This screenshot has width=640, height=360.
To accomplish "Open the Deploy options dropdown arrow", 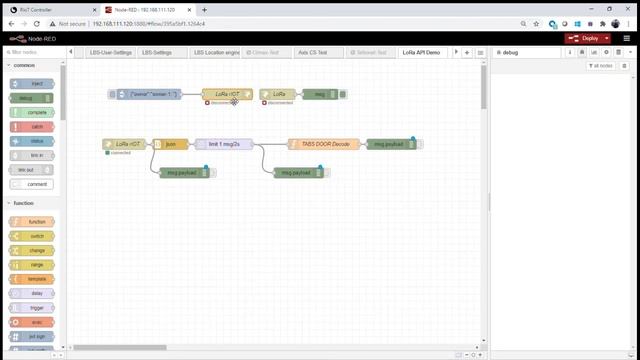I will pyautogui.click(x=607, y=38).
